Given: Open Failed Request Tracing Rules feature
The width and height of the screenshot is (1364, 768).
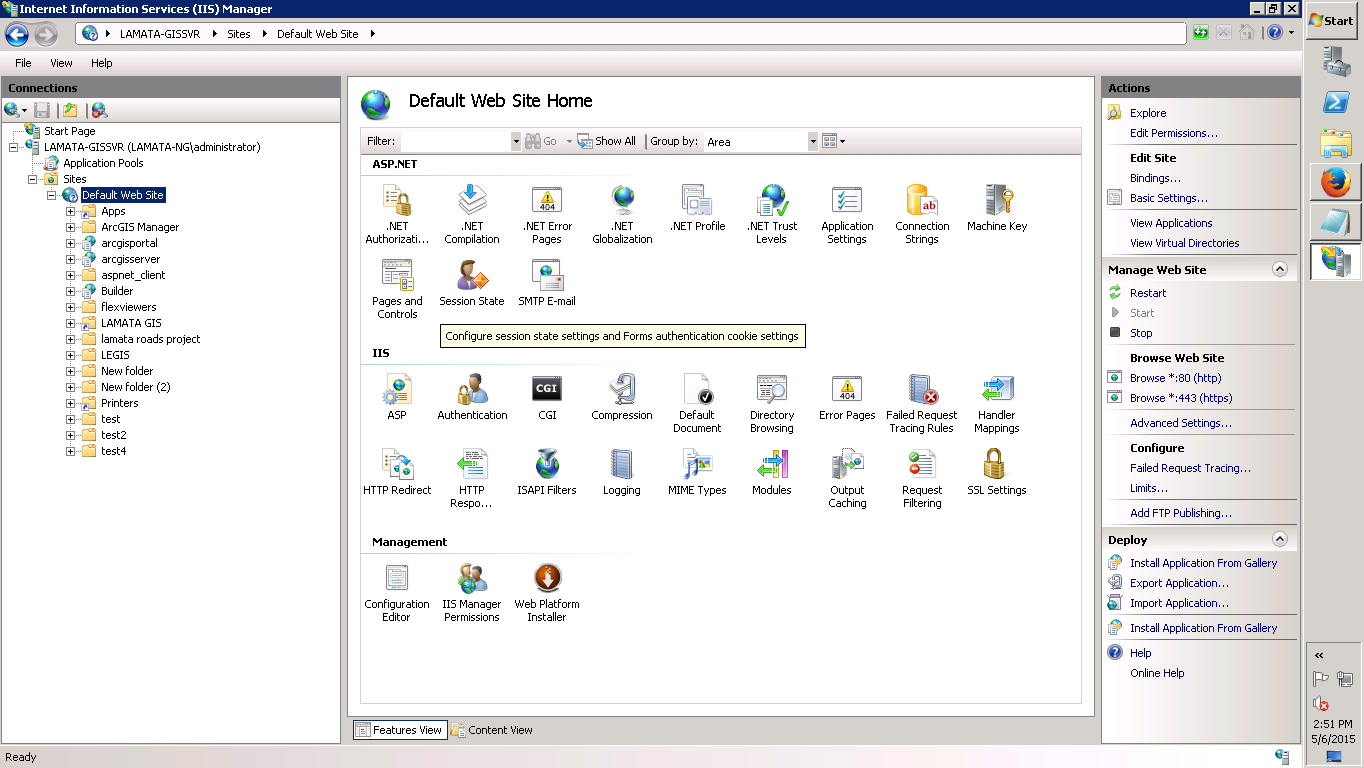Looking at the screenshot, I should [922, 403].
